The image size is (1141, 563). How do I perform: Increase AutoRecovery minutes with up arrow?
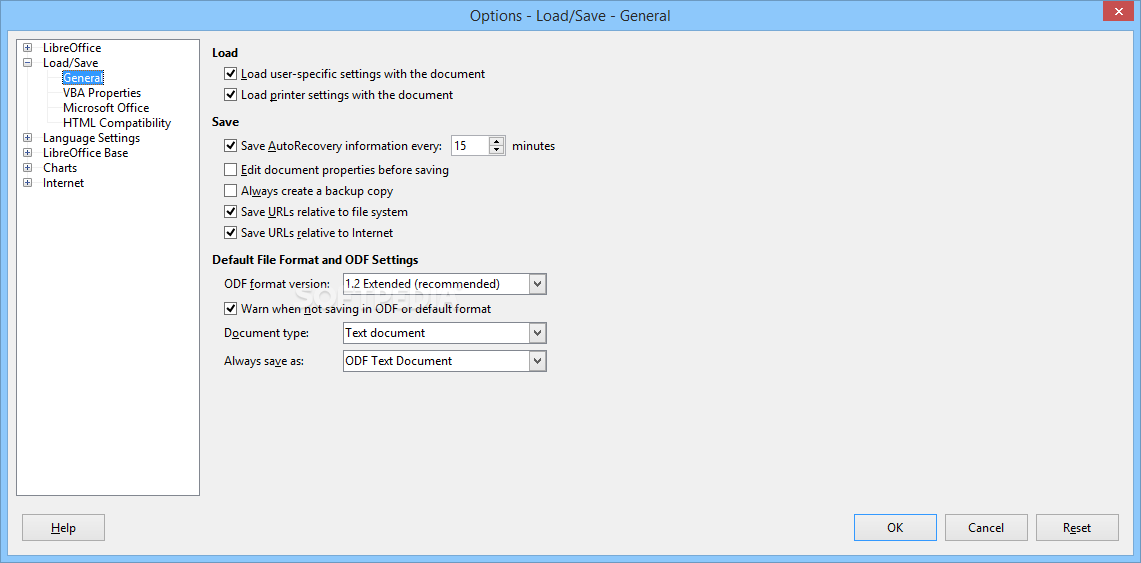[x=497, y=141]
